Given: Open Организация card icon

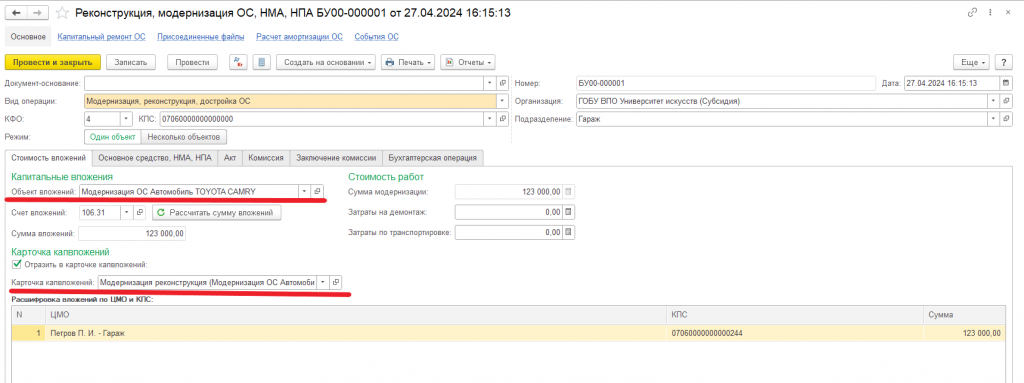Looking at the screenshot, I should point(1006,101).
